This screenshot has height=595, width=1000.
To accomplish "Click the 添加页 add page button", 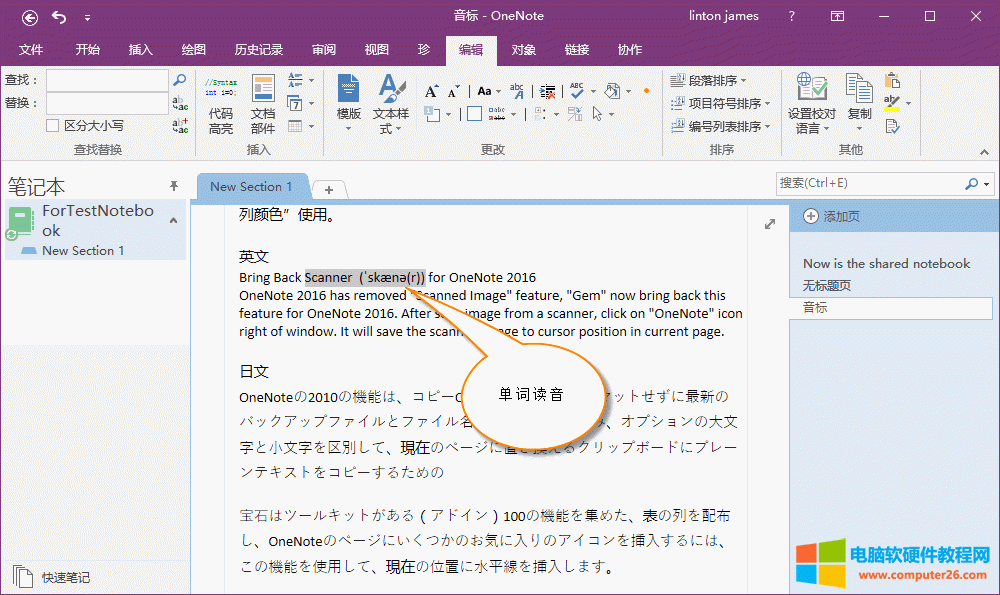I will click(831, 217).
